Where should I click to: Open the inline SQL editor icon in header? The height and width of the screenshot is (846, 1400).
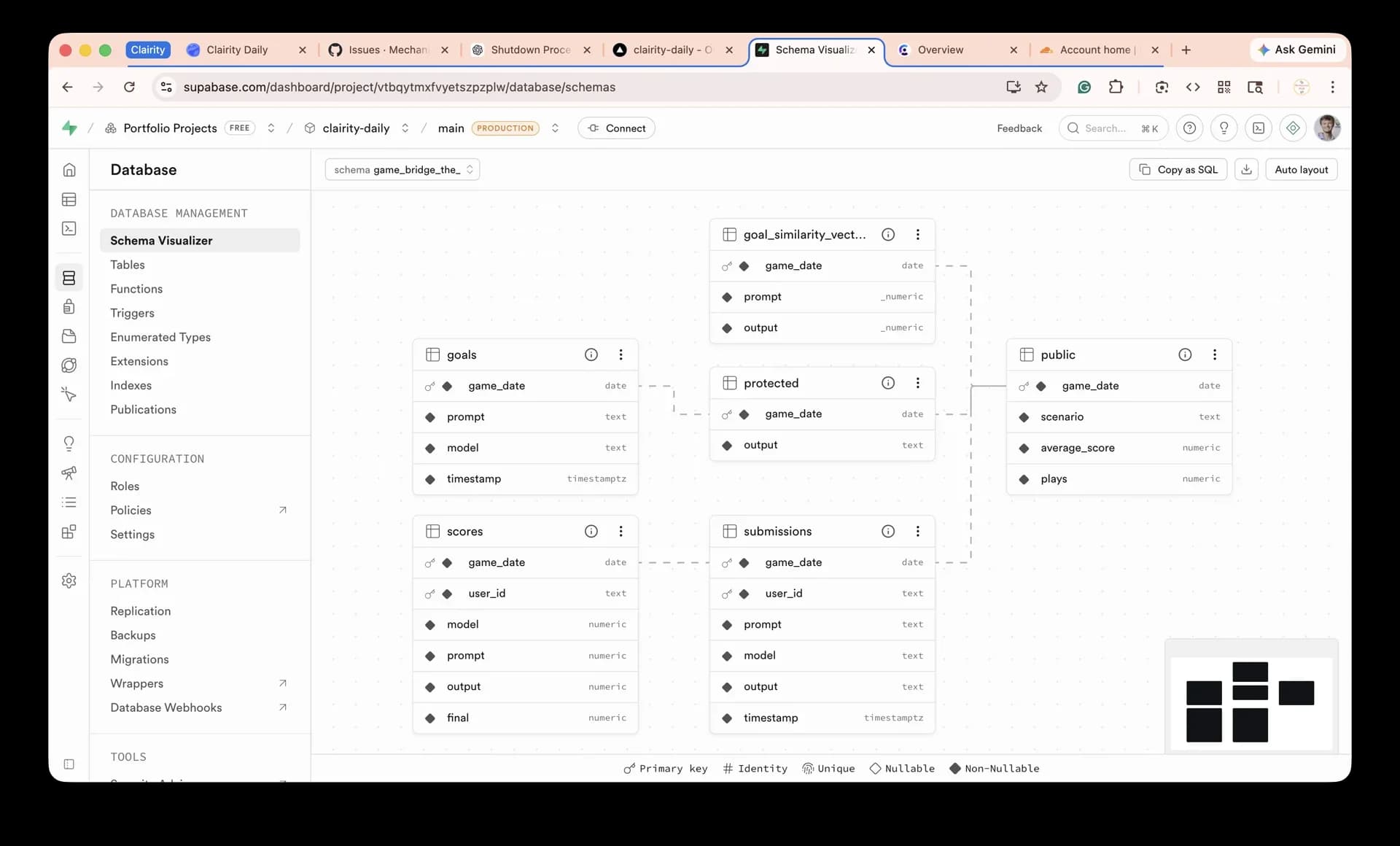(x=1259, y=128)
